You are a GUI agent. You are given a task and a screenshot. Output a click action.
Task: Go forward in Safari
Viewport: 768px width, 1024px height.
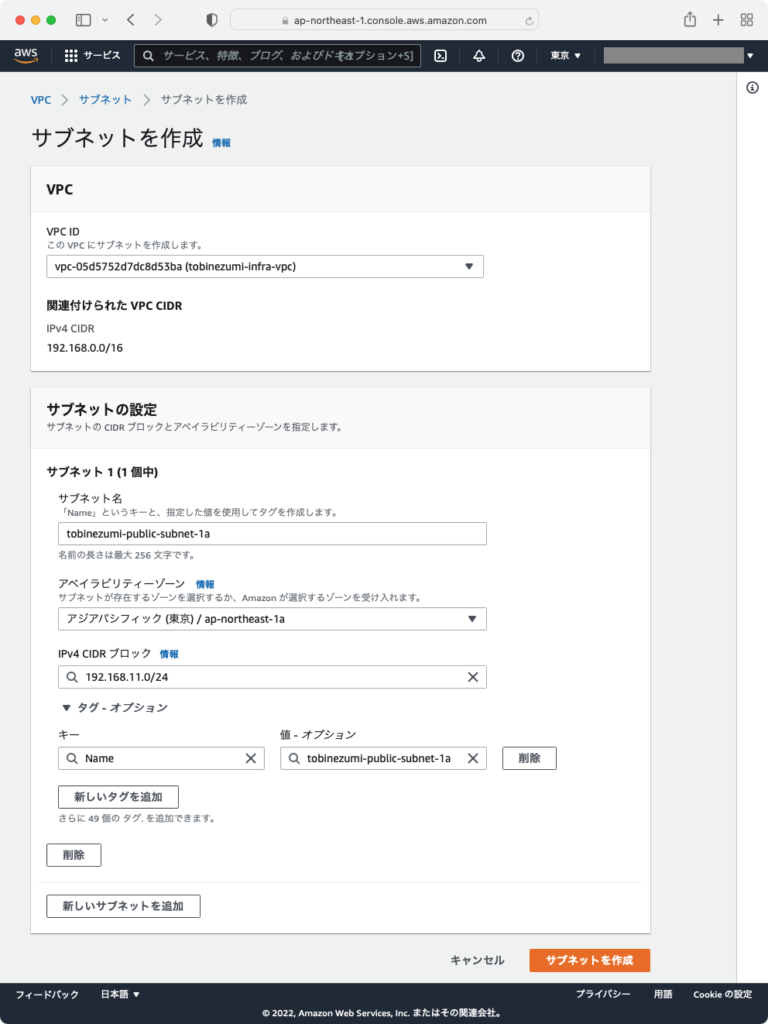coord(157,20)
